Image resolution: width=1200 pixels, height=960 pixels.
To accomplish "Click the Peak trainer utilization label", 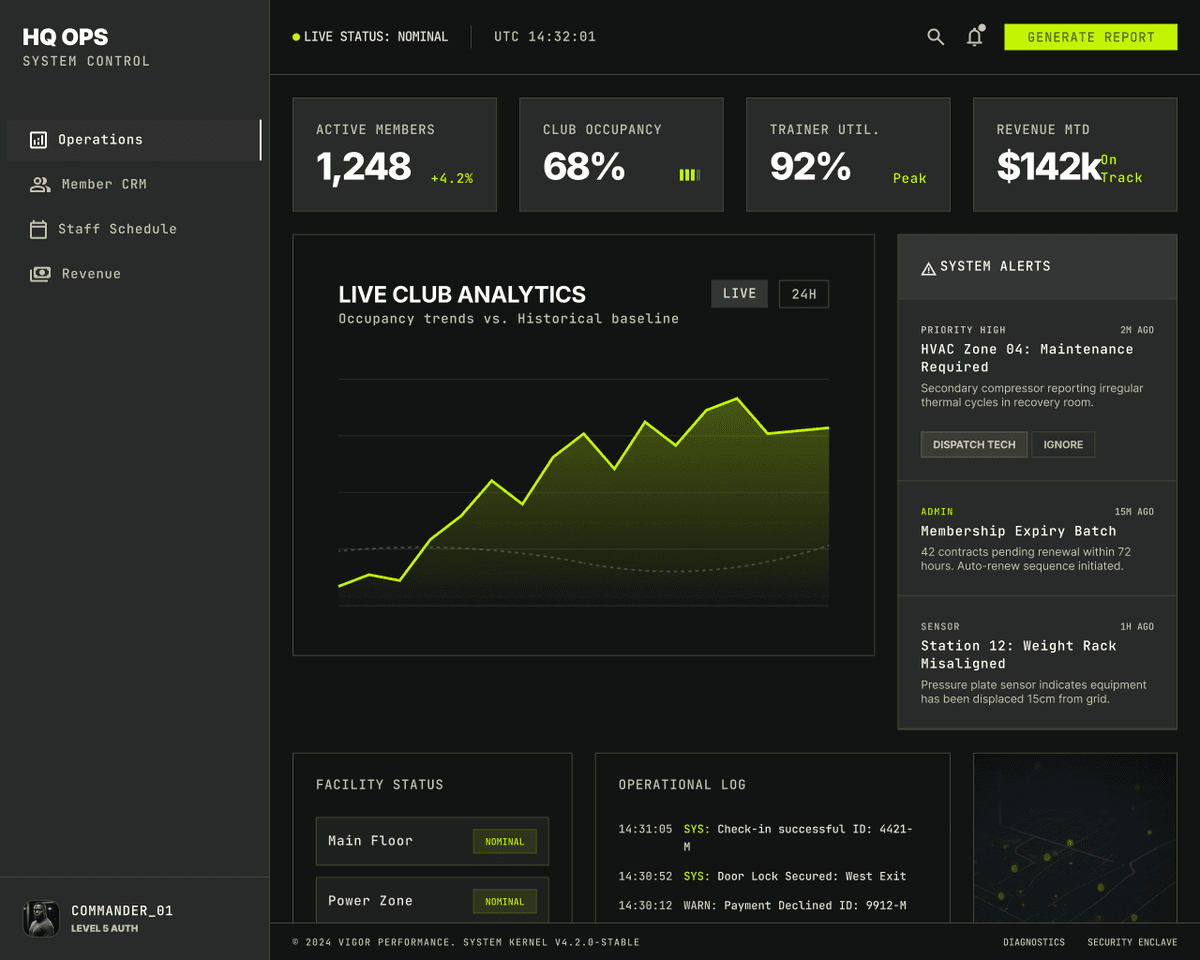I will (910, 178).
